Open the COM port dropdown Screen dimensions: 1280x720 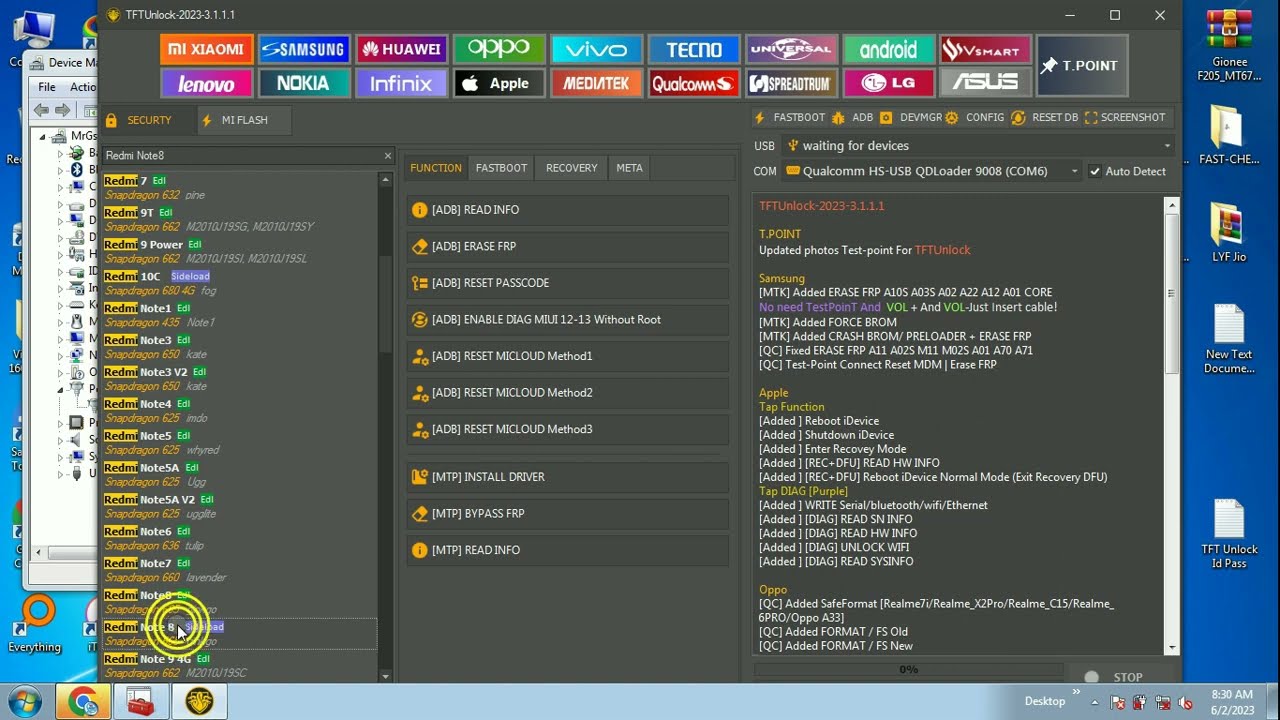point(932,171)
